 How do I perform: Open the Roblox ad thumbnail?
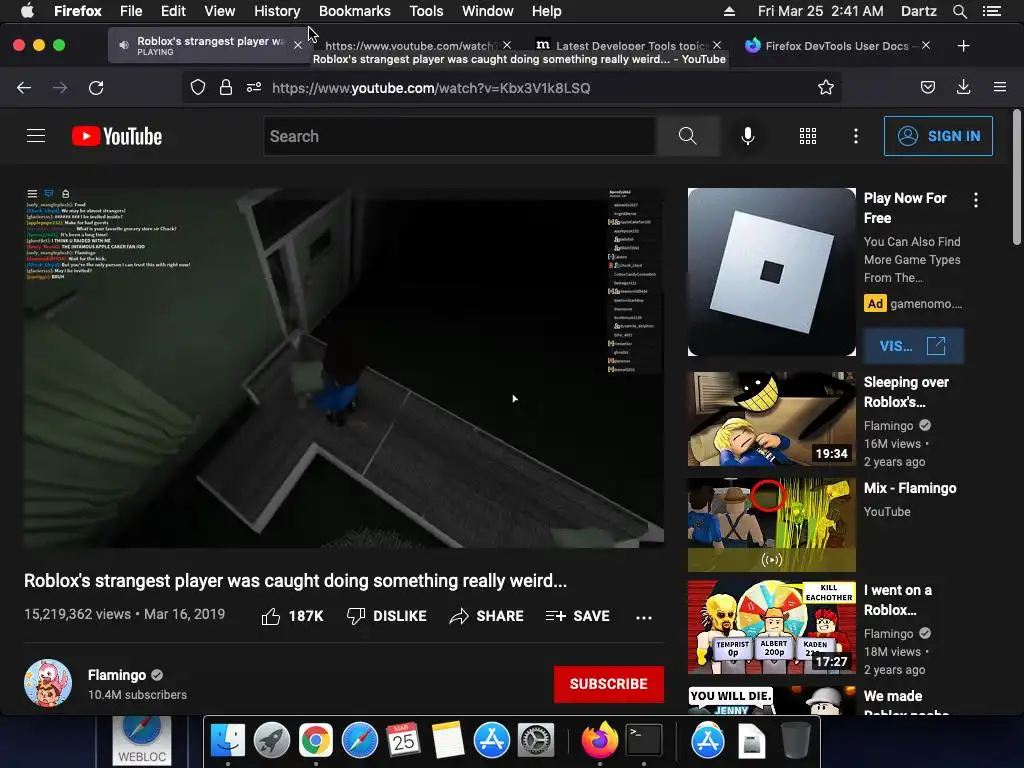click(x=771, y=272)
